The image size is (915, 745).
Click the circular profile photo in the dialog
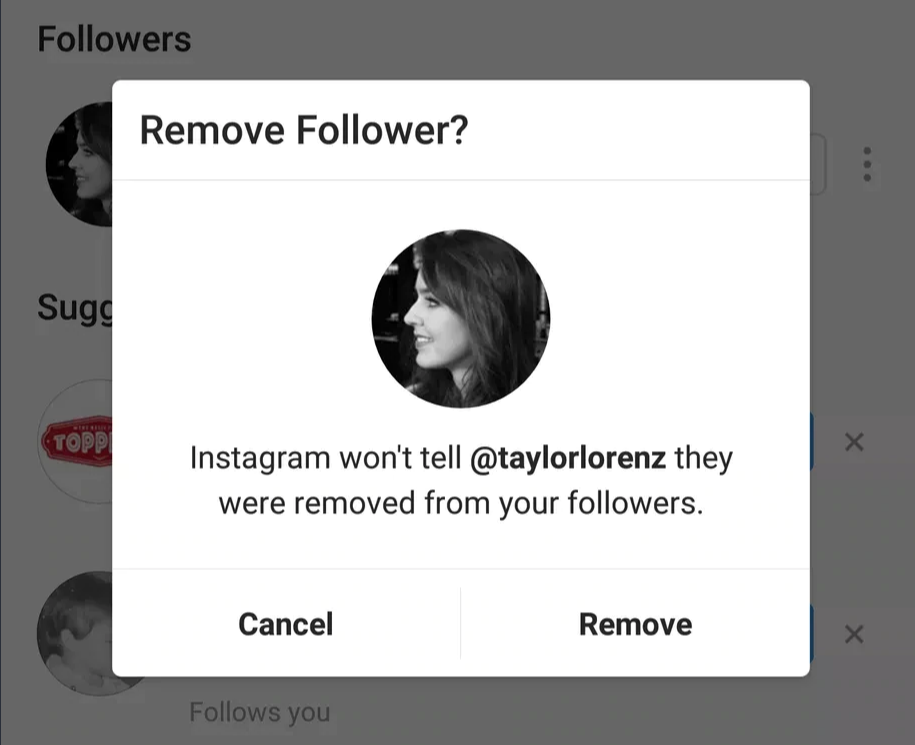point(460,319)
